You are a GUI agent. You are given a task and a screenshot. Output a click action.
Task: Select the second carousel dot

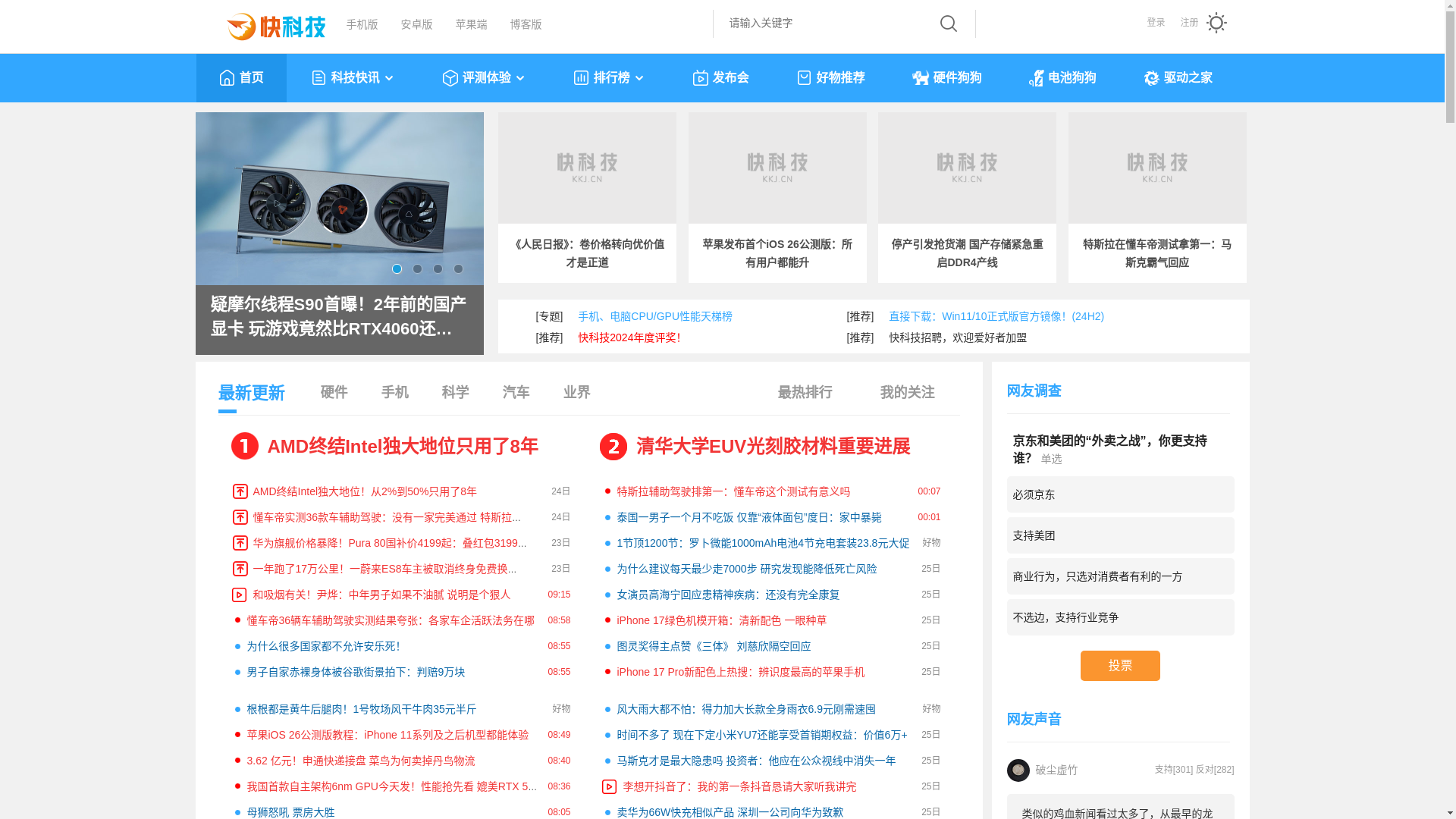coord(417,269)
